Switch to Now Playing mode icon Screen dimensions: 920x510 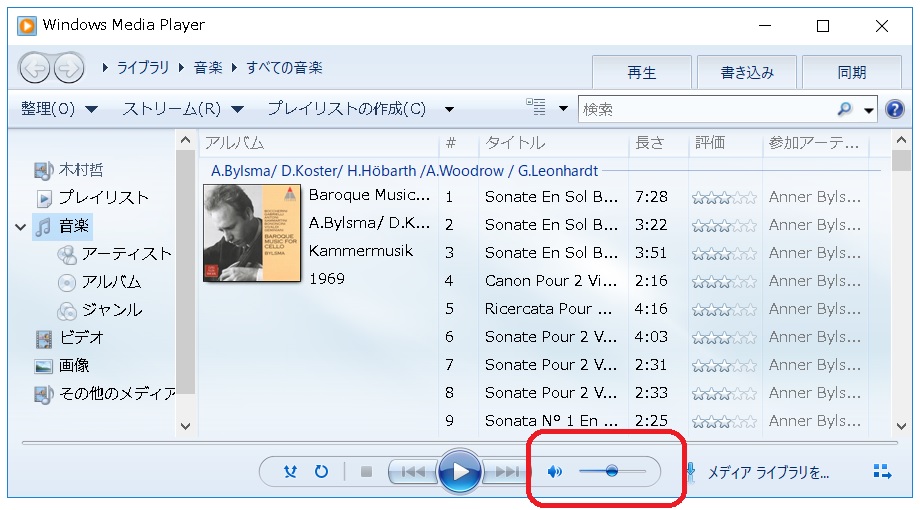(x=882, y=471)
